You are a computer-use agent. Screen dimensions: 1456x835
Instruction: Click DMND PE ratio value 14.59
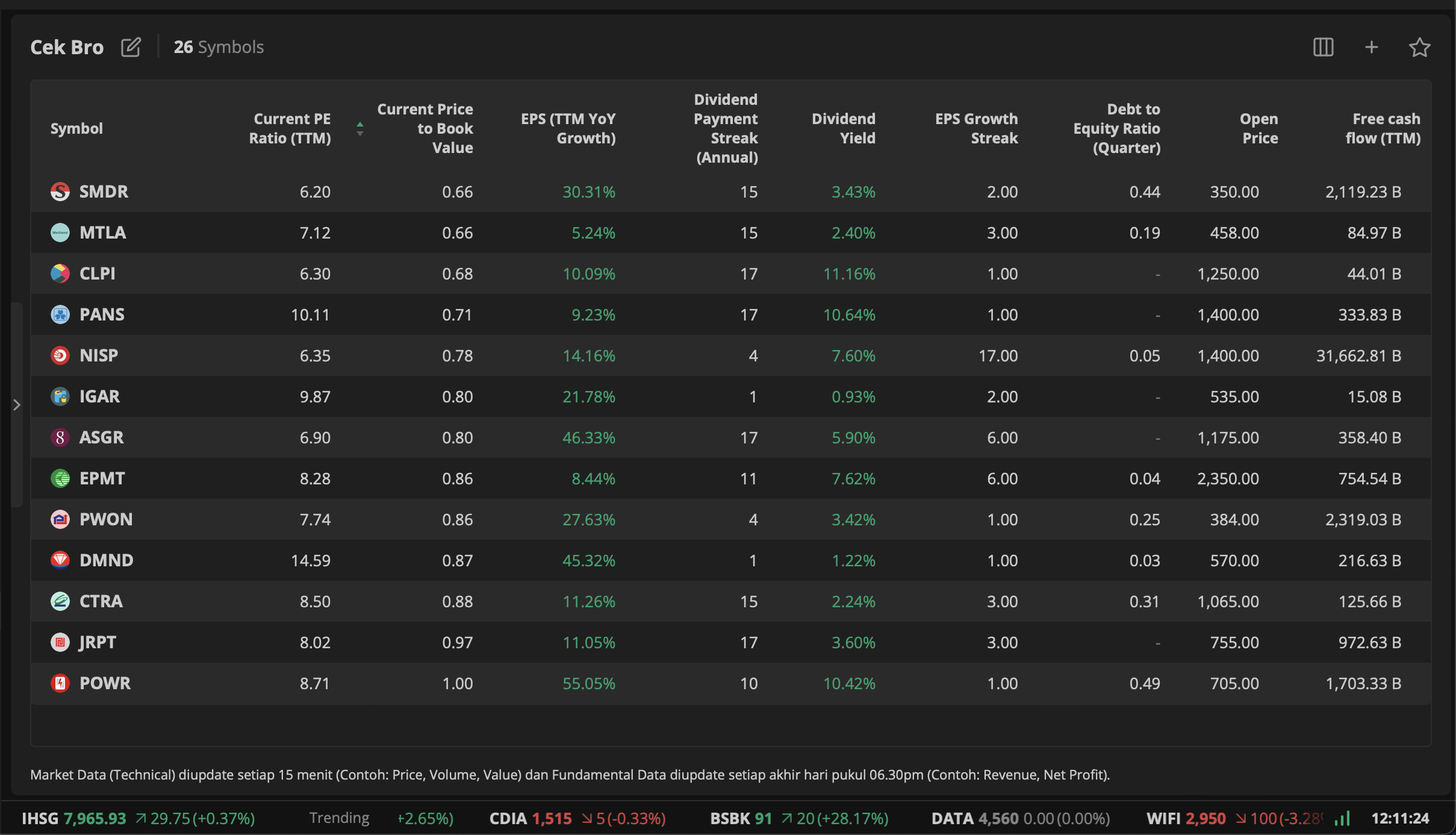point(311,560)
